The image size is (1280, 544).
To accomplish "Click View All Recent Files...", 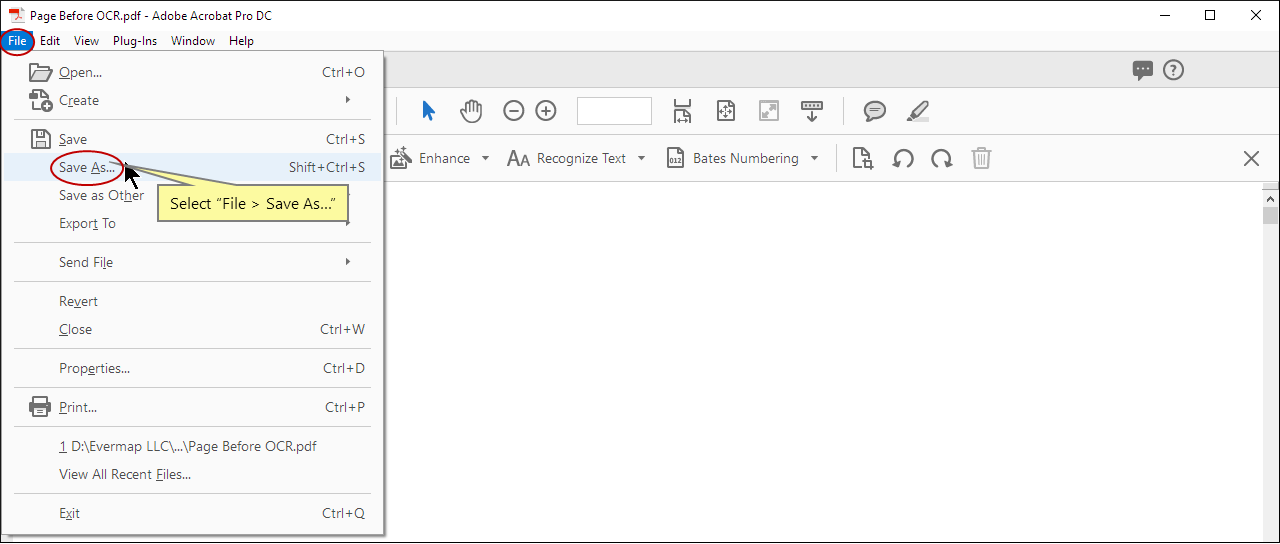I will [125, 475].
